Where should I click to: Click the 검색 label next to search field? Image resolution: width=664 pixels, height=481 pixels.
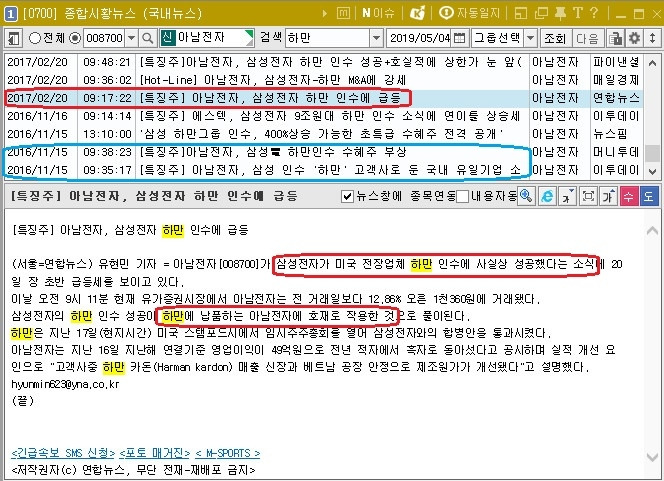click(271, 37)
